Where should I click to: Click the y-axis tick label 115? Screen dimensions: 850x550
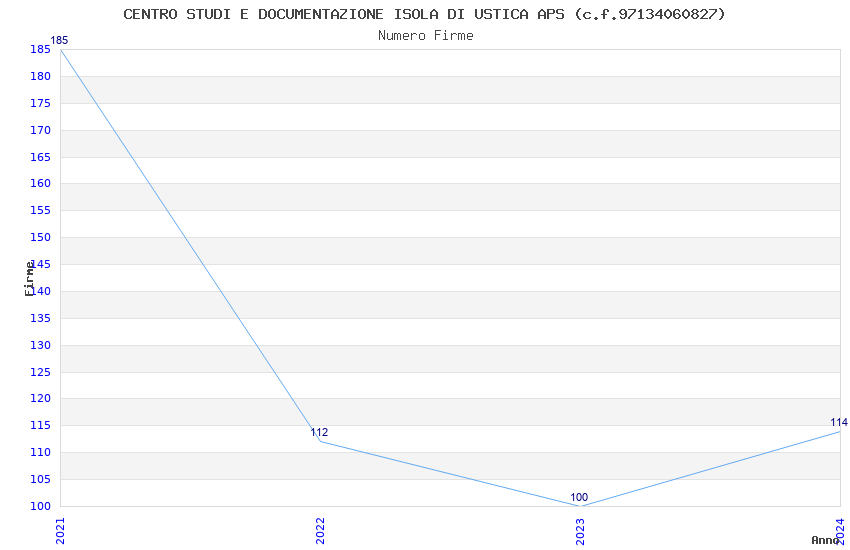coord(40,425)
